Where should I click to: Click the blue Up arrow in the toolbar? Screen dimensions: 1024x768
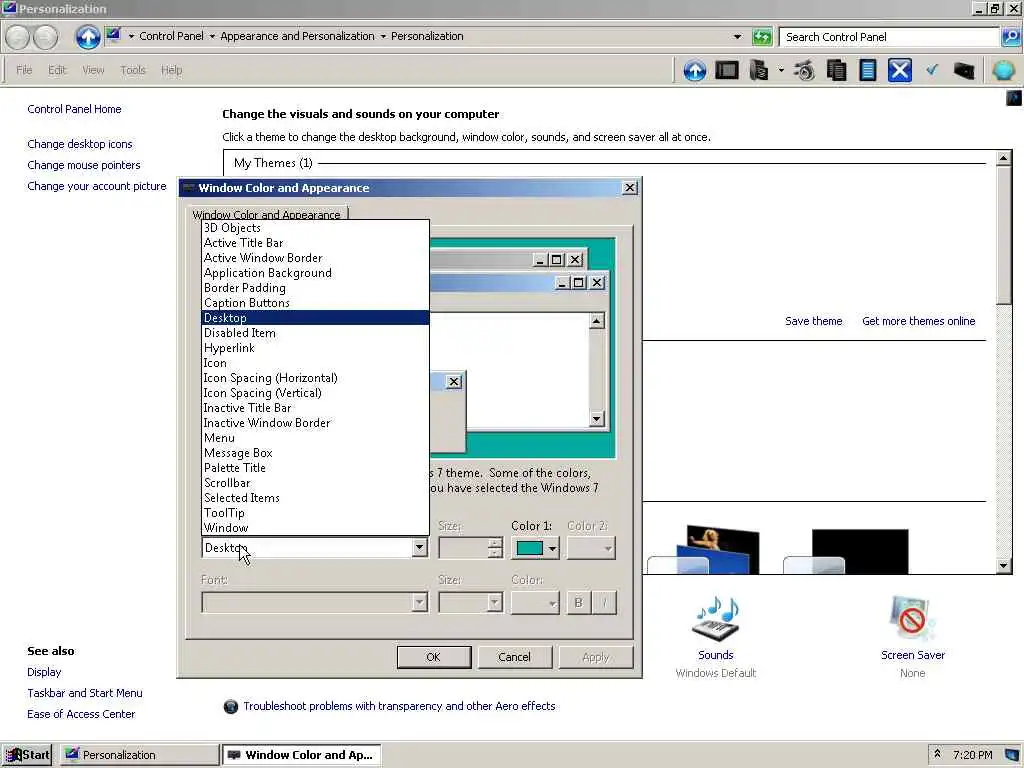pyautogui.click(x=695, y=70)
